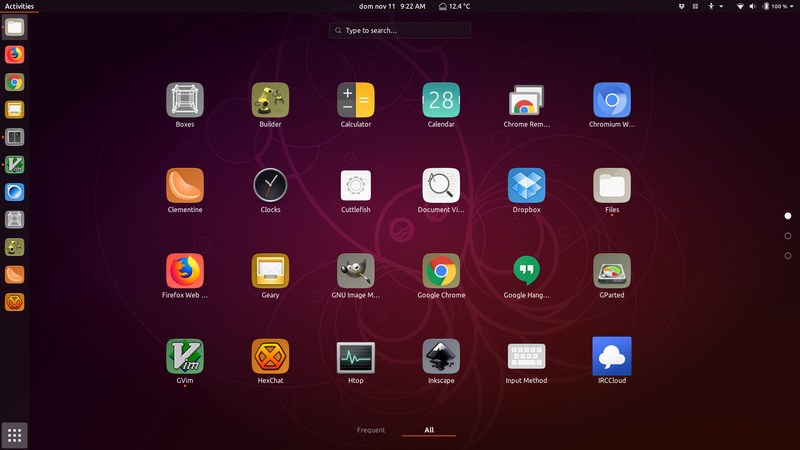Open the IRCCloud app
This screenshot has width=800, height=450.
(x=612, y=356)
